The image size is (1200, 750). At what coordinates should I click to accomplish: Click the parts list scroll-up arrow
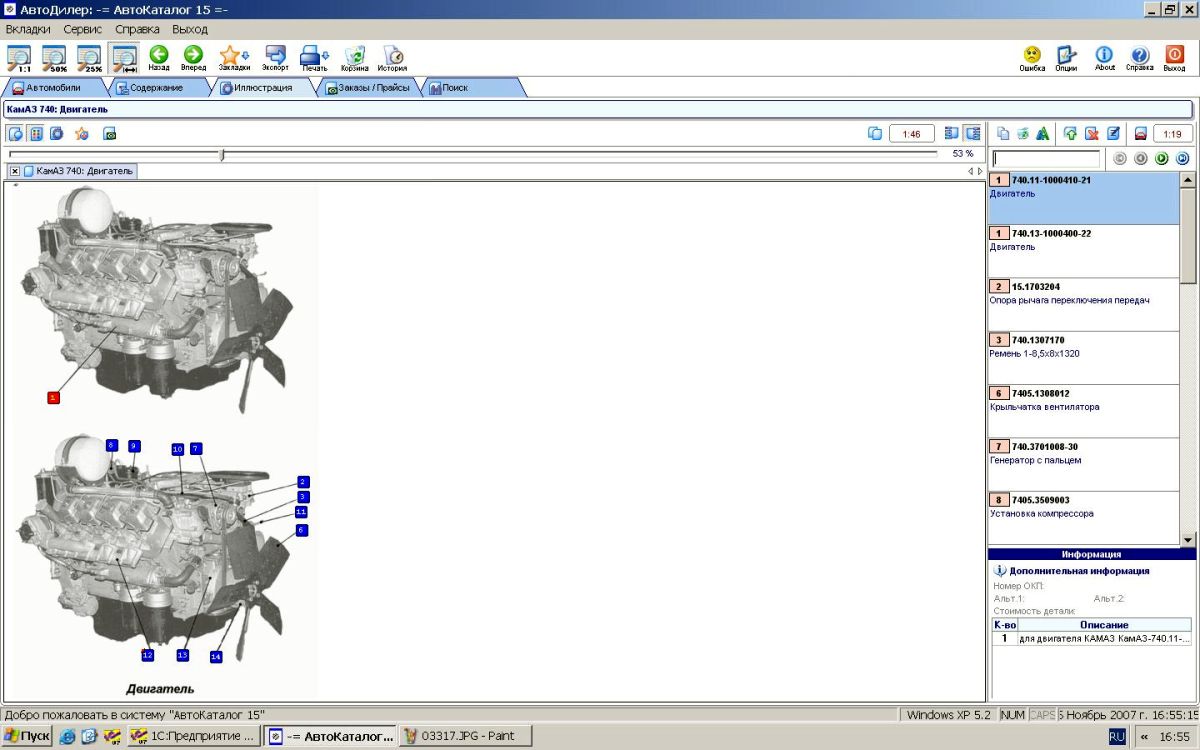tap(1188, 180)
